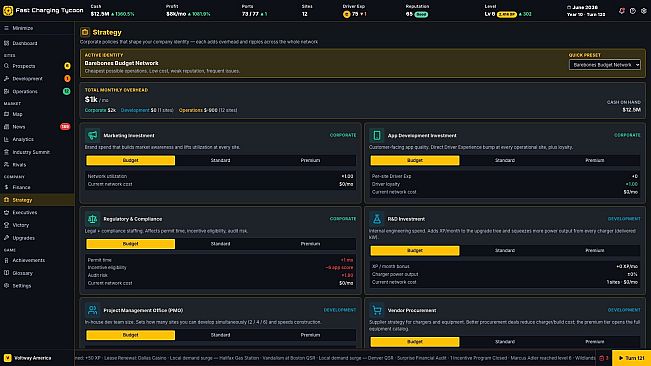Open Industry Summit page
The height and width of the screenshot is (366, 651).
pos(37,152)
